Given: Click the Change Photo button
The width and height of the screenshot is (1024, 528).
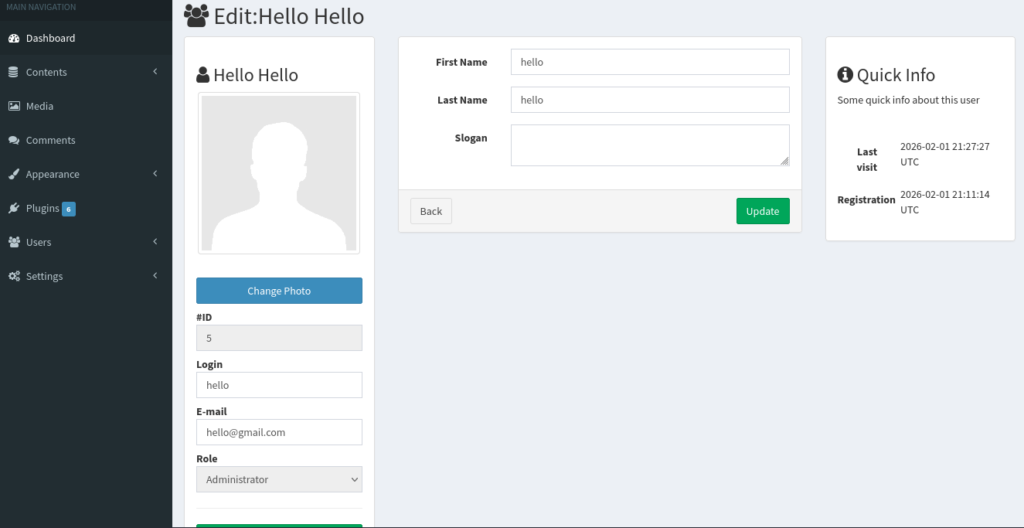Looking at the screenshot, I should point(279,291).
